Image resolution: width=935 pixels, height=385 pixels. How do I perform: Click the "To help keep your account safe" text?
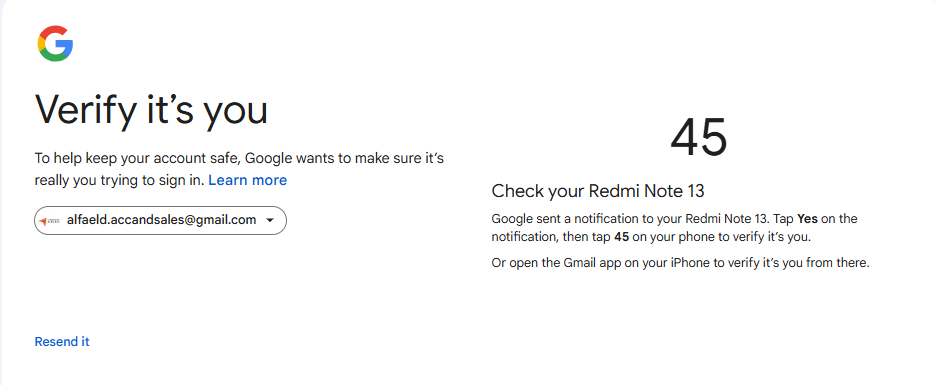point(138,159)
